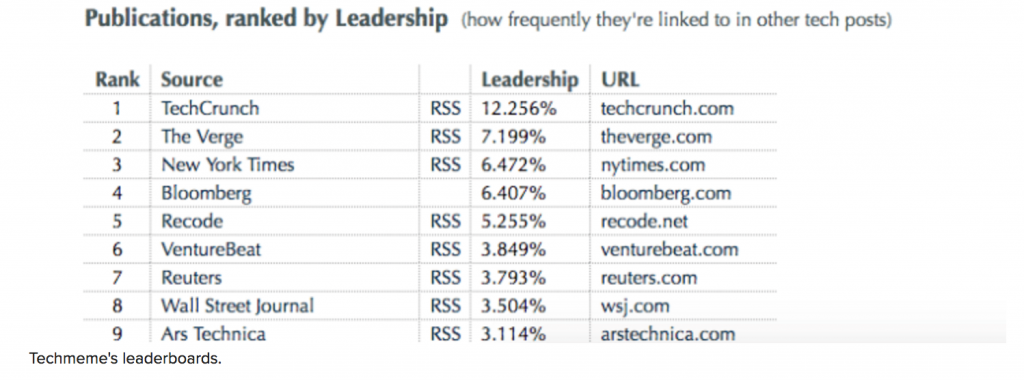This screenshot has height=380, width=1024.
Task: Click the RSS link for TechCrunch
Action: pos(446,108)
